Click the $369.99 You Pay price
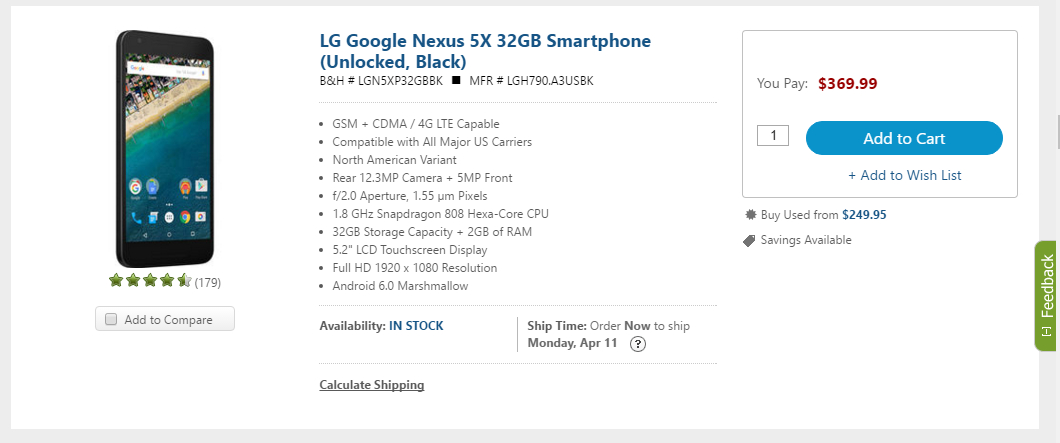Image resolution: width=1060 pixels, height=443 pixels. click(x=848, y=84)
